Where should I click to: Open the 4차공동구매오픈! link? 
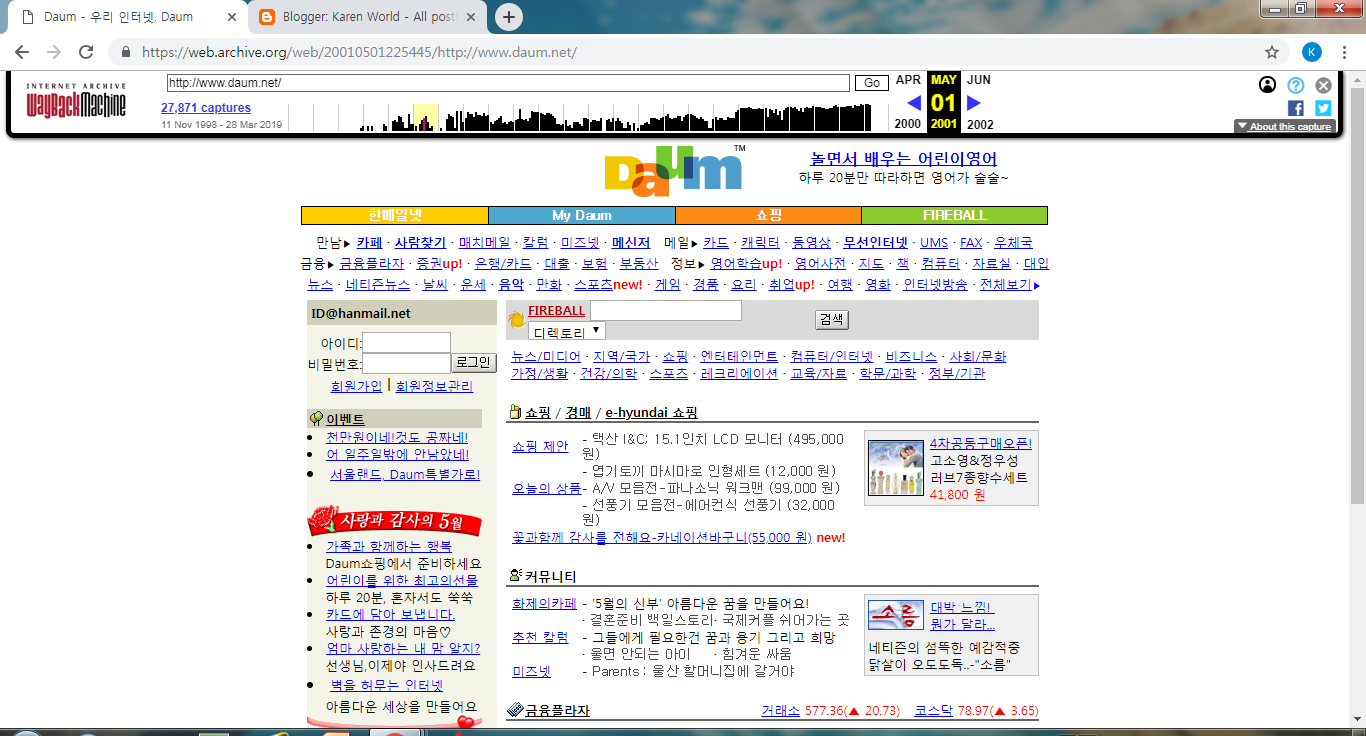click(x=981, y=443)
